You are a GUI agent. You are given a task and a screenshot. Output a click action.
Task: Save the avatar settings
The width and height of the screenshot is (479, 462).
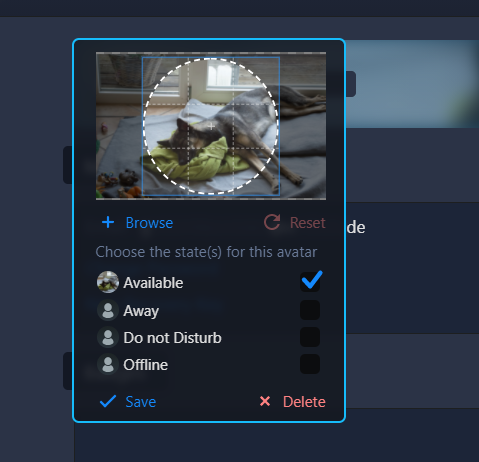tap(141, 402)
